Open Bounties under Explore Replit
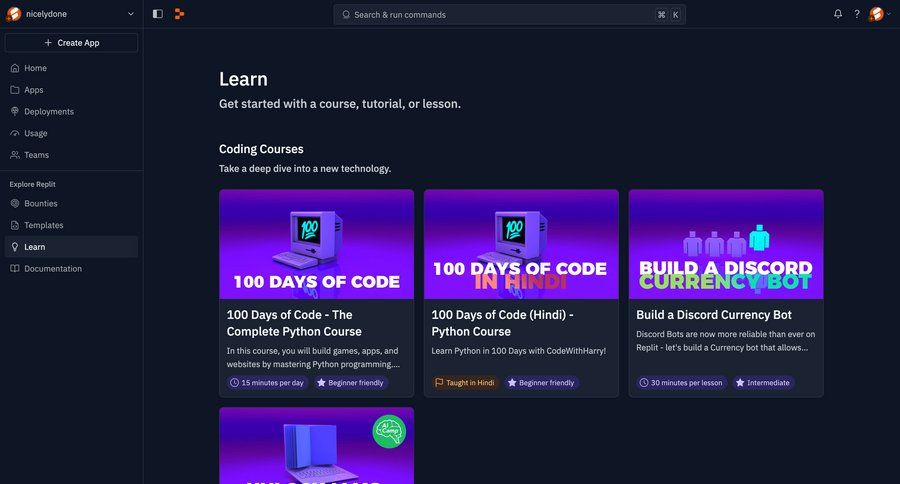 click(x=71, y=203)
